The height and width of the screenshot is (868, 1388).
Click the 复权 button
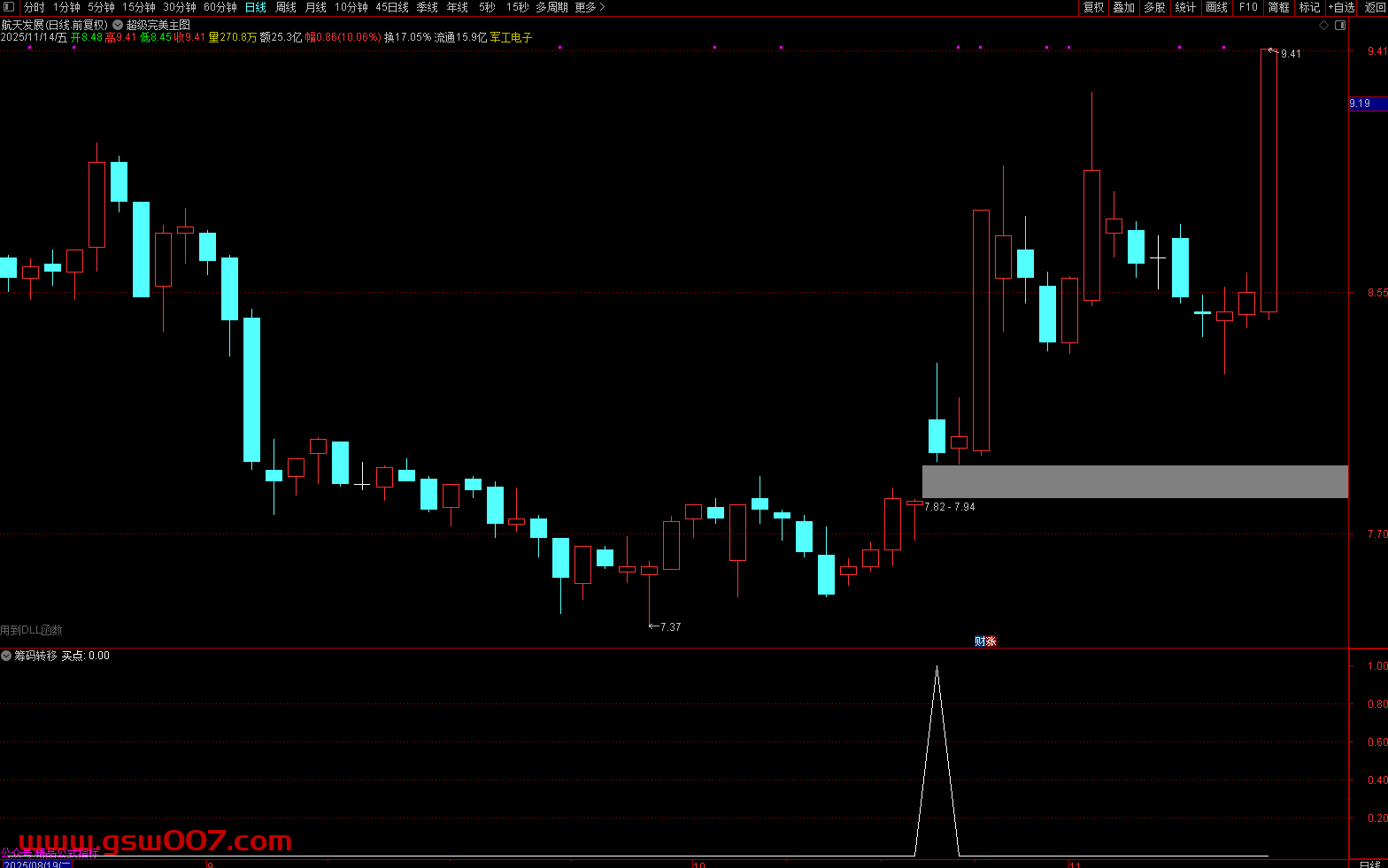[1093, 7]
